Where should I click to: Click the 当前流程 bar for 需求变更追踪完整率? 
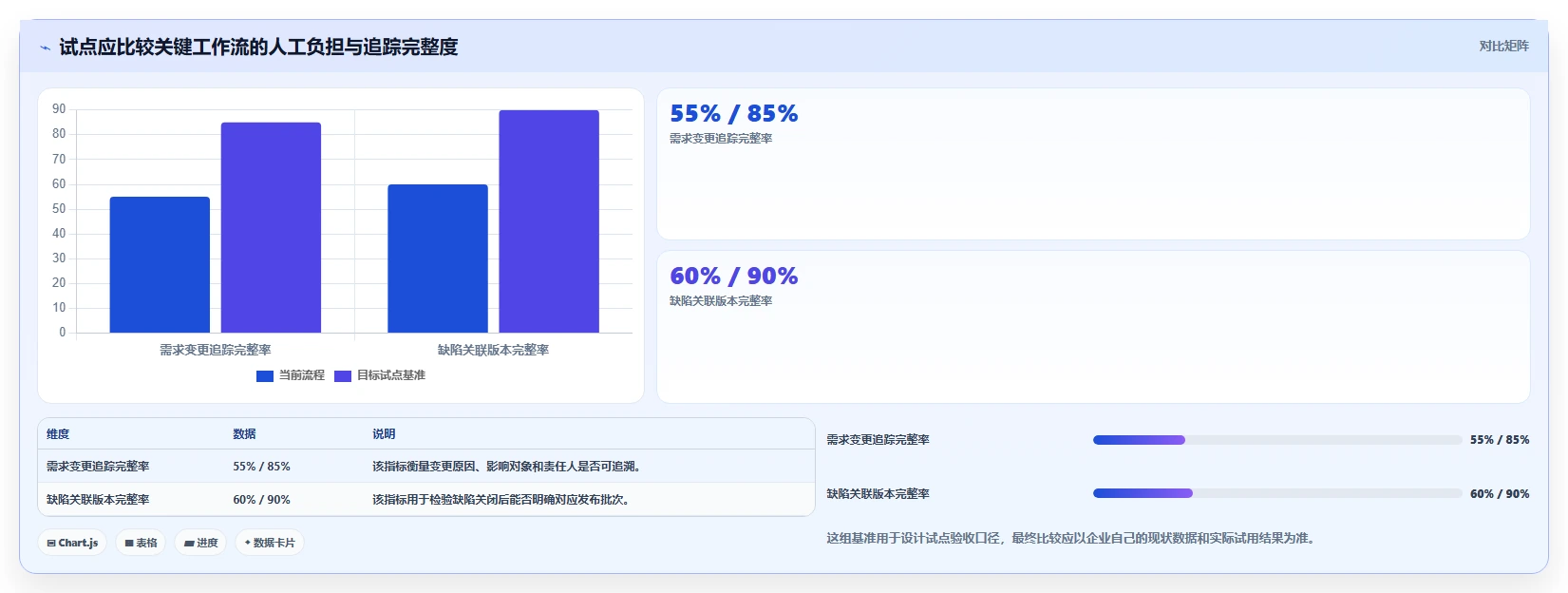coord(160,264)
